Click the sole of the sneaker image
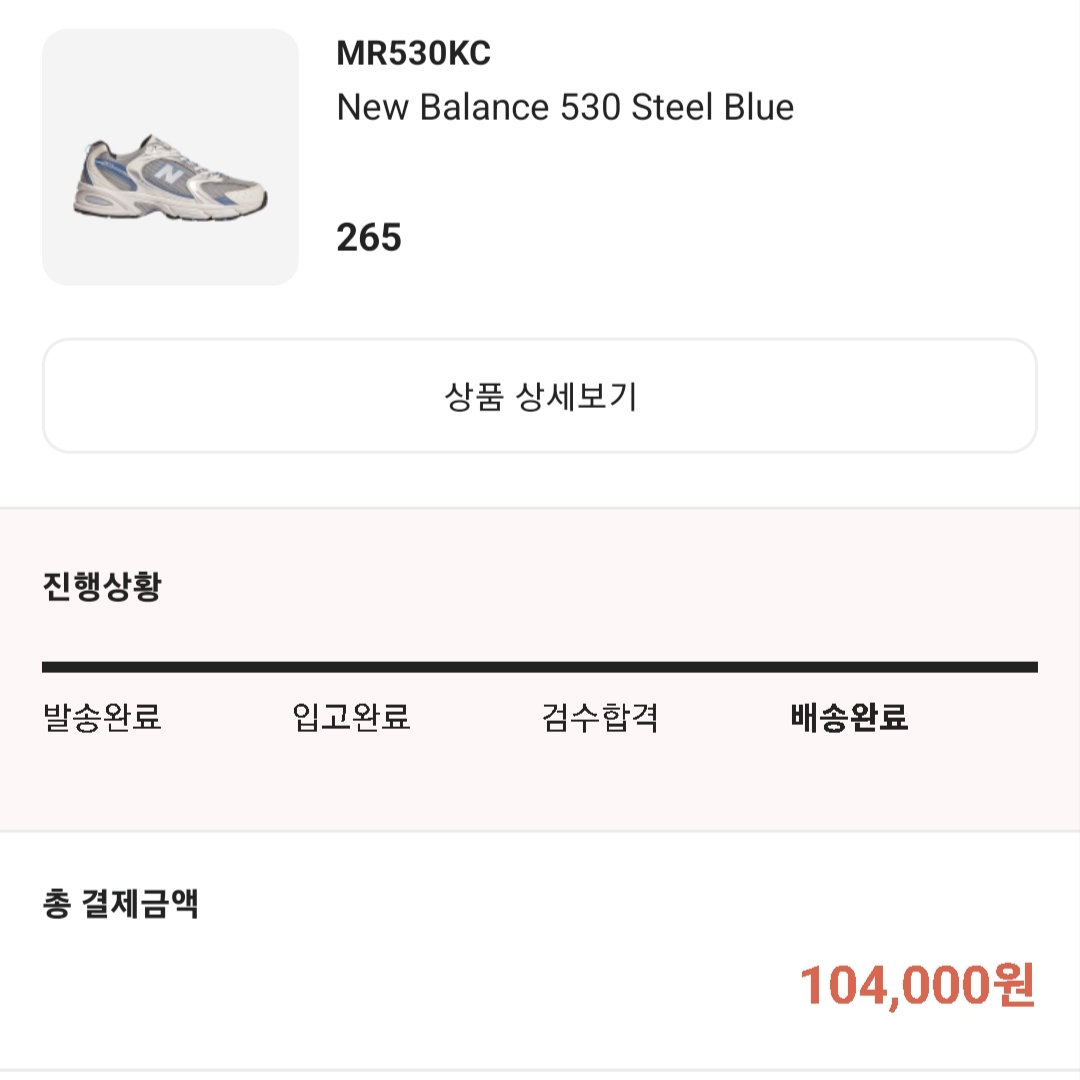Image resolution: width=1080 pixels, height=1080 pixels. pos(172,209)
